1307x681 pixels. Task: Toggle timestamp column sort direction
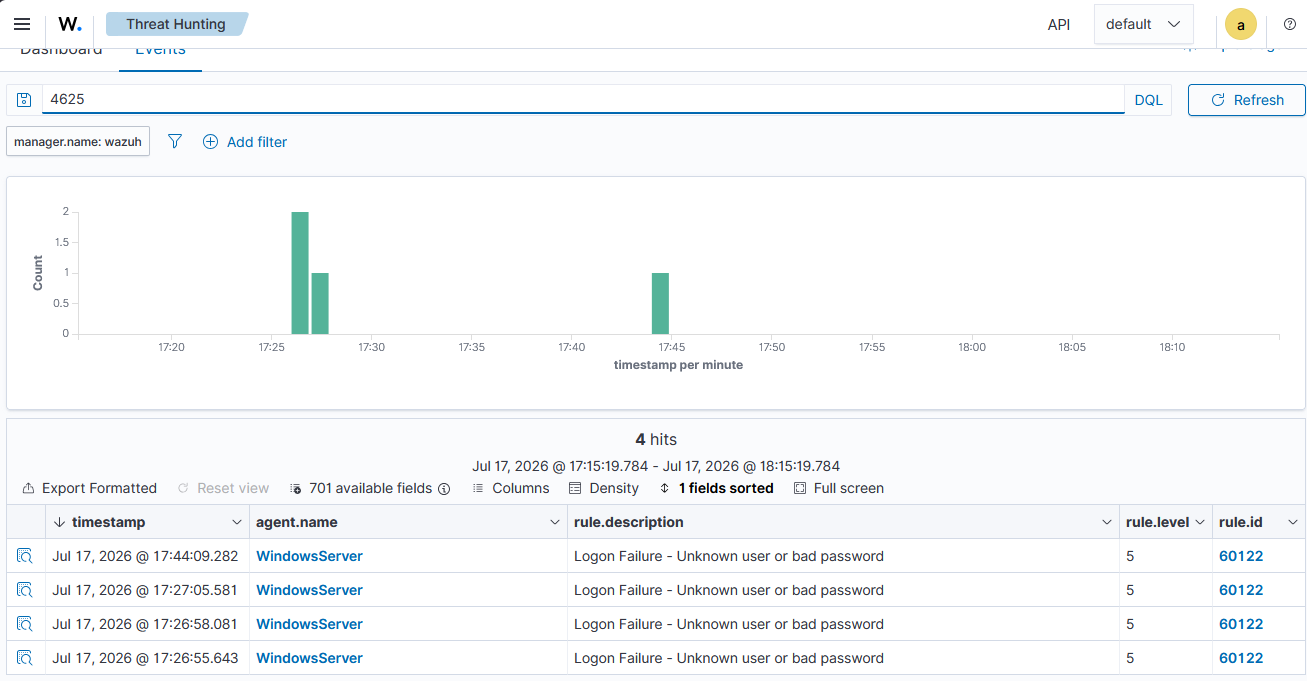click(60, 522)
